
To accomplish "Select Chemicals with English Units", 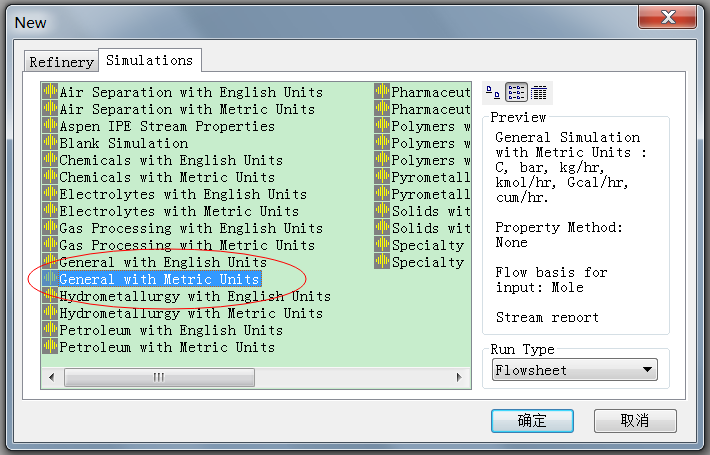I will pyautogui.click(x=171, y=160).
